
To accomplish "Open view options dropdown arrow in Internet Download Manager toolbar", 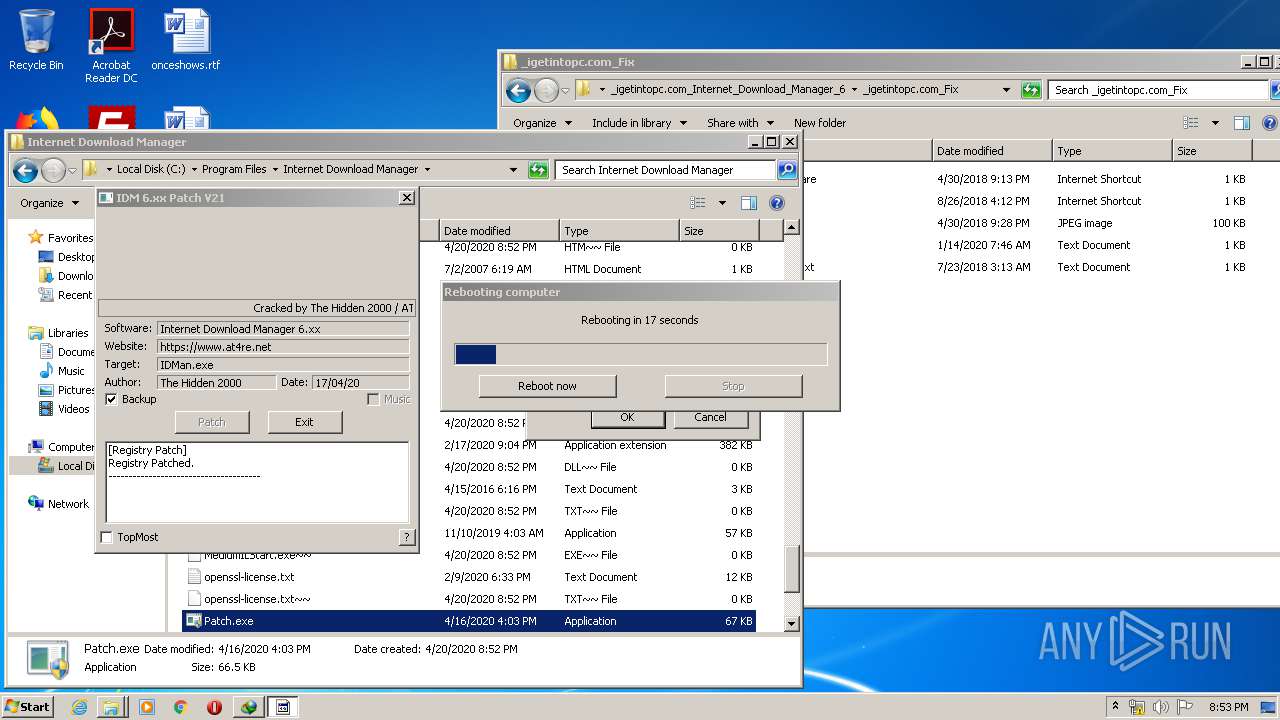I will click(722, 203).
